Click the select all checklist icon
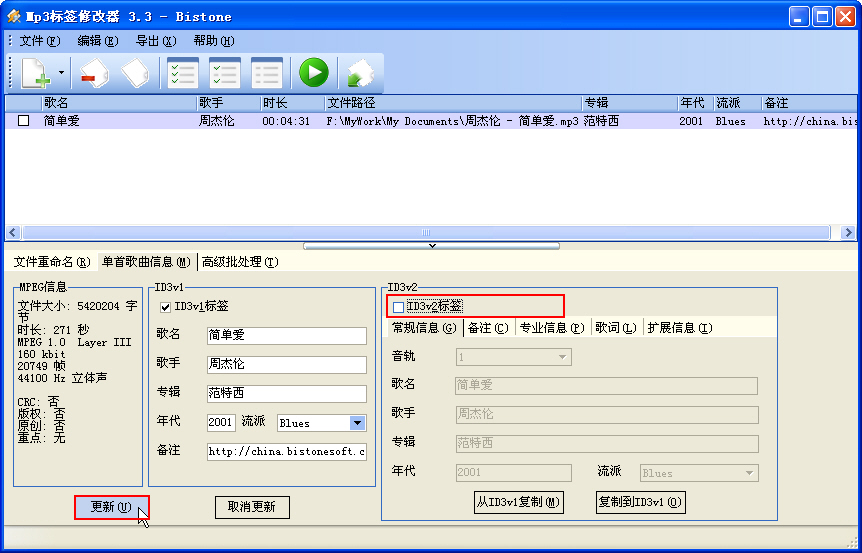Screen dimensions: 862x553 (182, 73)
